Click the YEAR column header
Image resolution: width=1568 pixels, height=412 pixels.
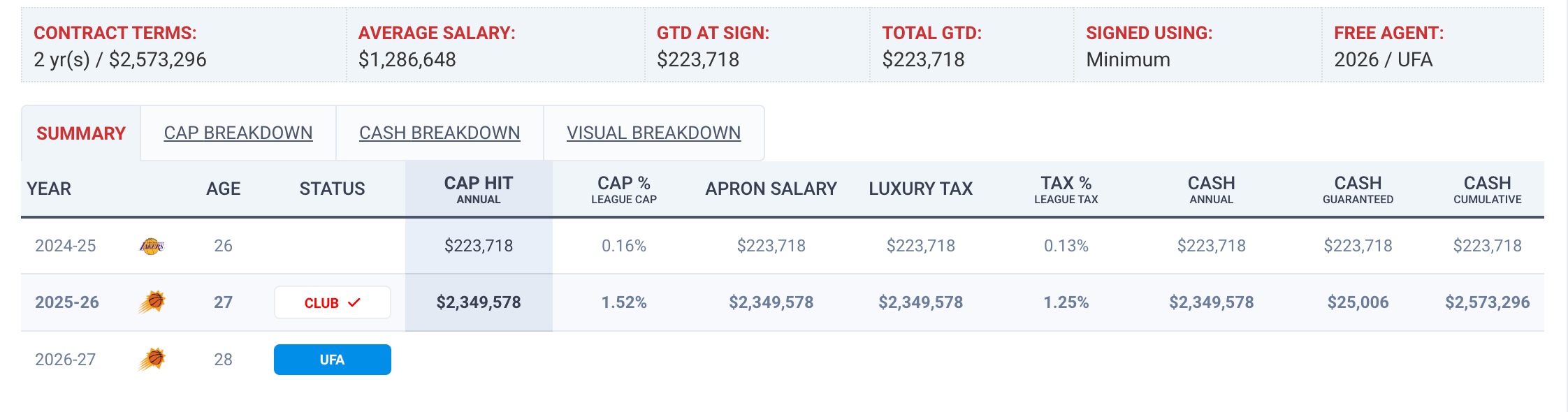[49, 189]
